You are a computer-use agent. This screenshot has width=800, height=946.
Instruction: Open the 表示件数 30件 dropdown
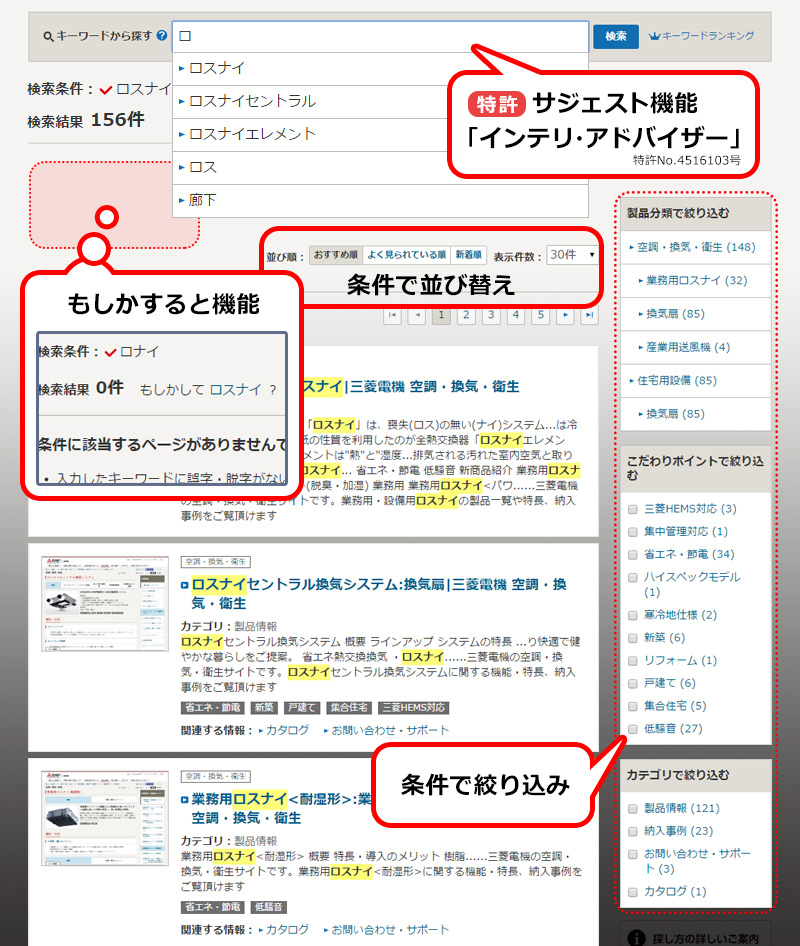click(572, 255)
